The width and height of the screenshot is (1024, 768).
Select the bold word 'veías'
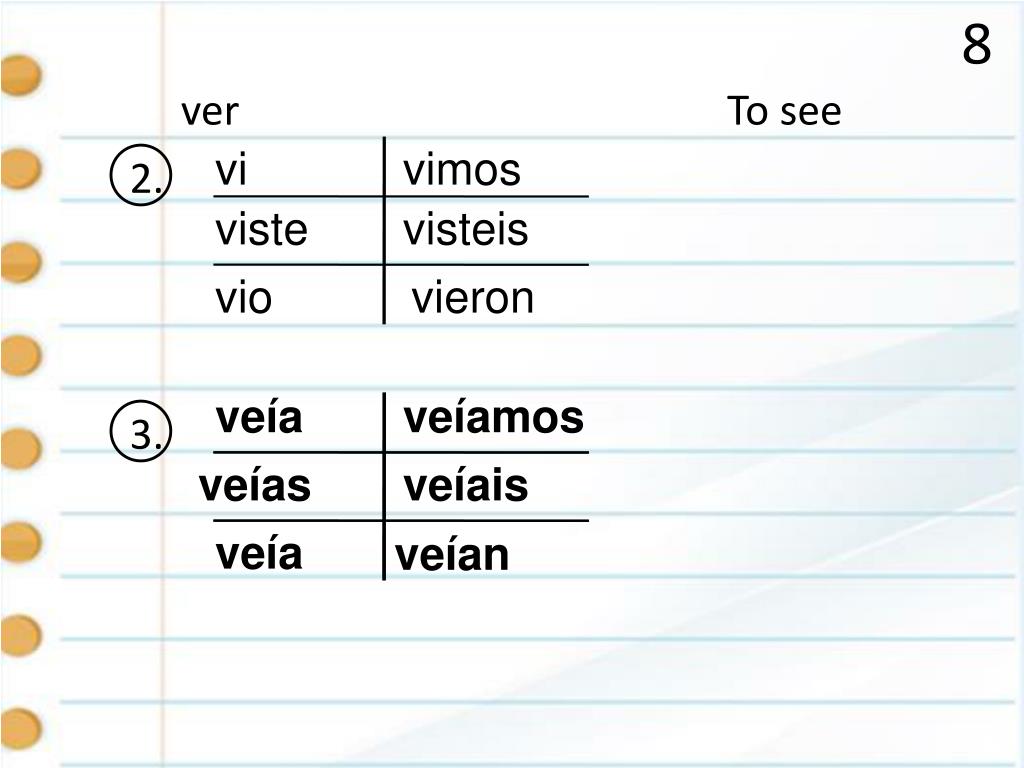click(255, 486)
